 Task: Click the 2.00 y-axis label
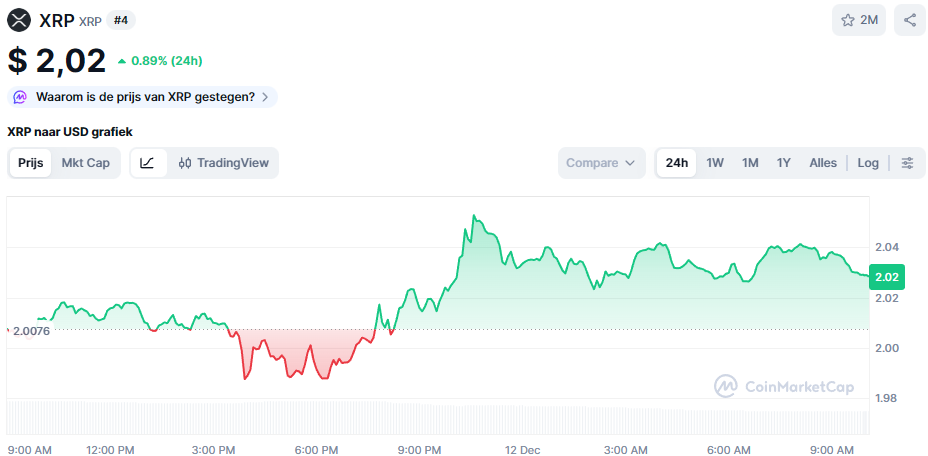click(887, 348)
